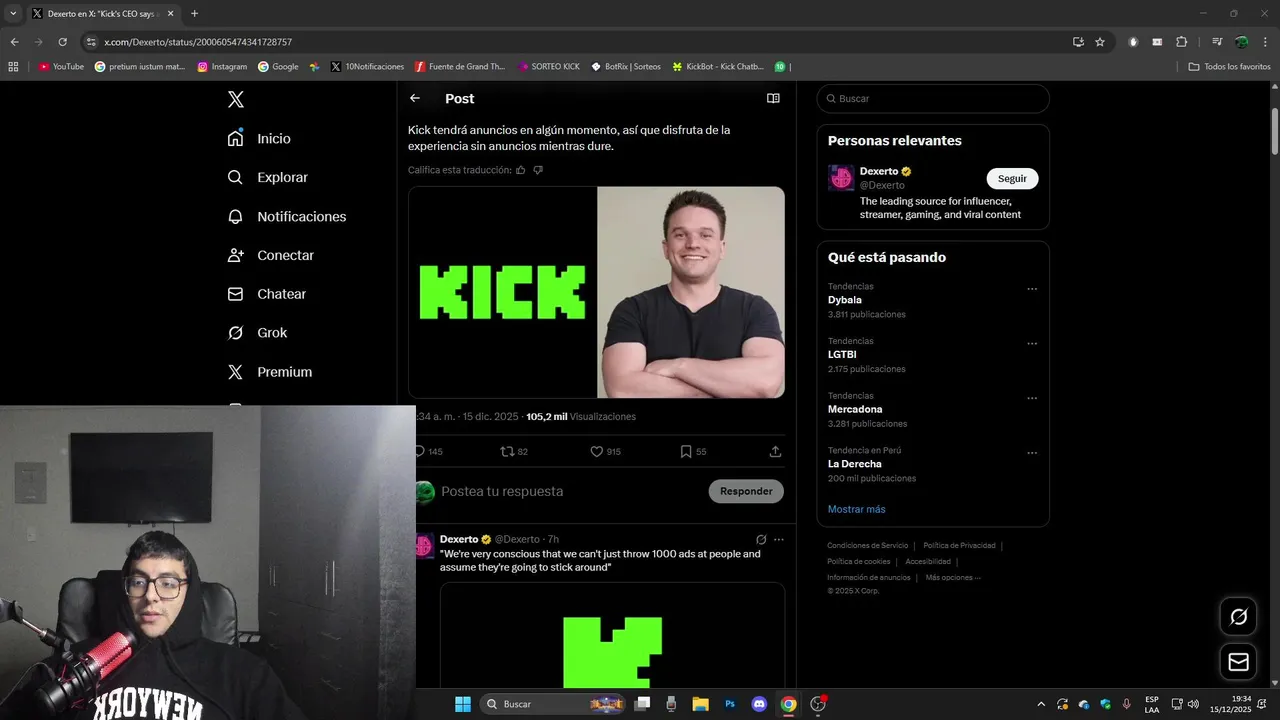
Task: Click Mostrar más under trends
Action: click(856, 509)
